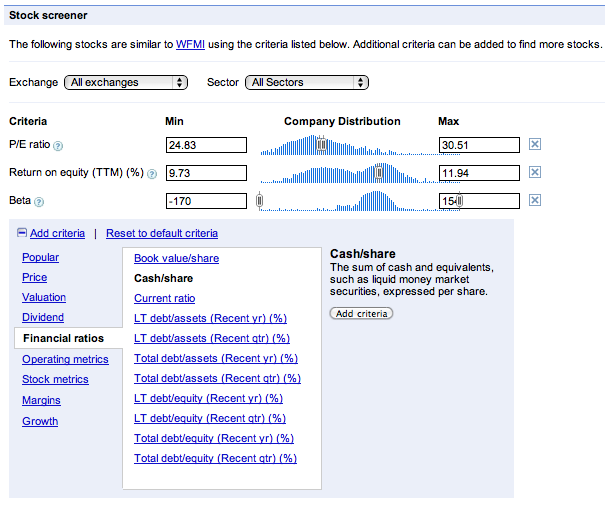Open the Exchange dropdown
This screenshot has width=605, height=508.
[126, 83]
